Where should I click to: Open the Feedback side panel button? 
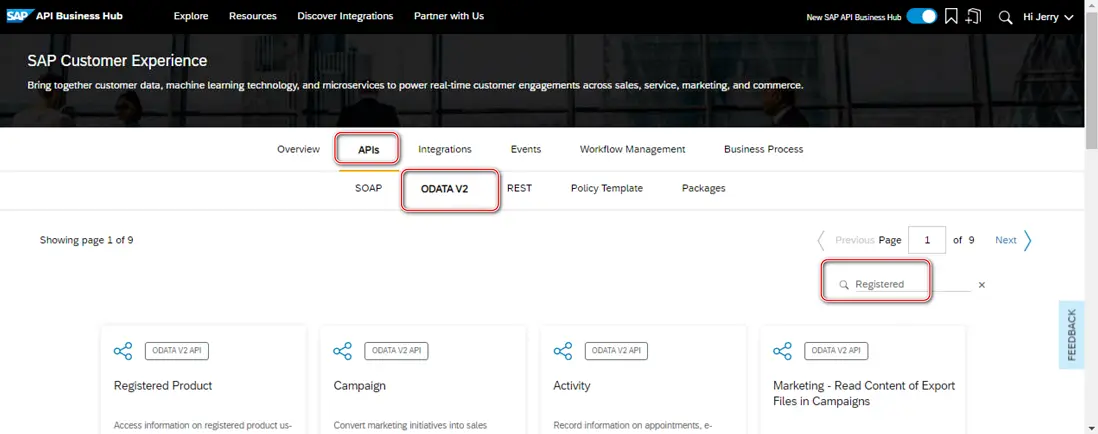click(x=1072, y=335)
